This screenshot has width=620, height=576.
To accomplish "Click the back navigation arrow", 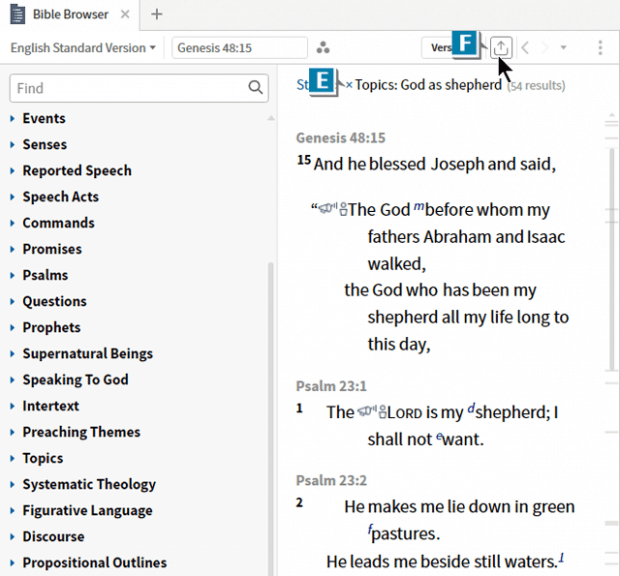I will pos(525,48).
